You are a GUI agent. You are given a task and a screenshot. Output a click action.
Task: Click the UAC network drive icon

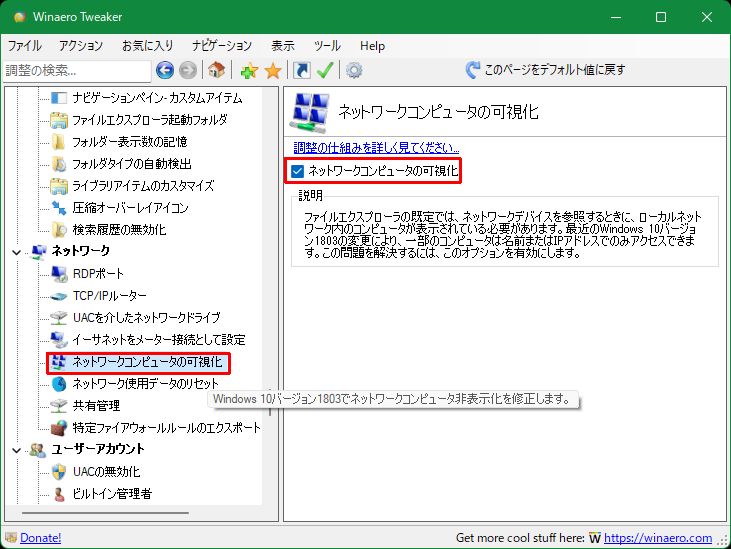[x=59, y=318]
